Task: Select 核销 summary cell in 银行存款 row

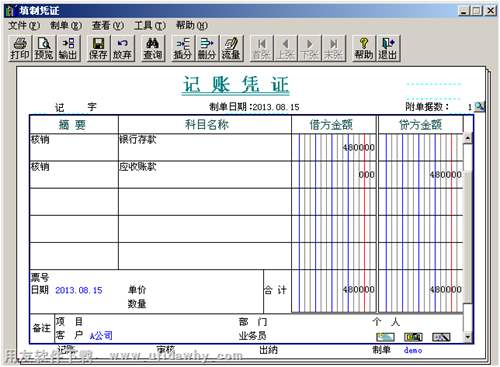Action: point(74,148)
